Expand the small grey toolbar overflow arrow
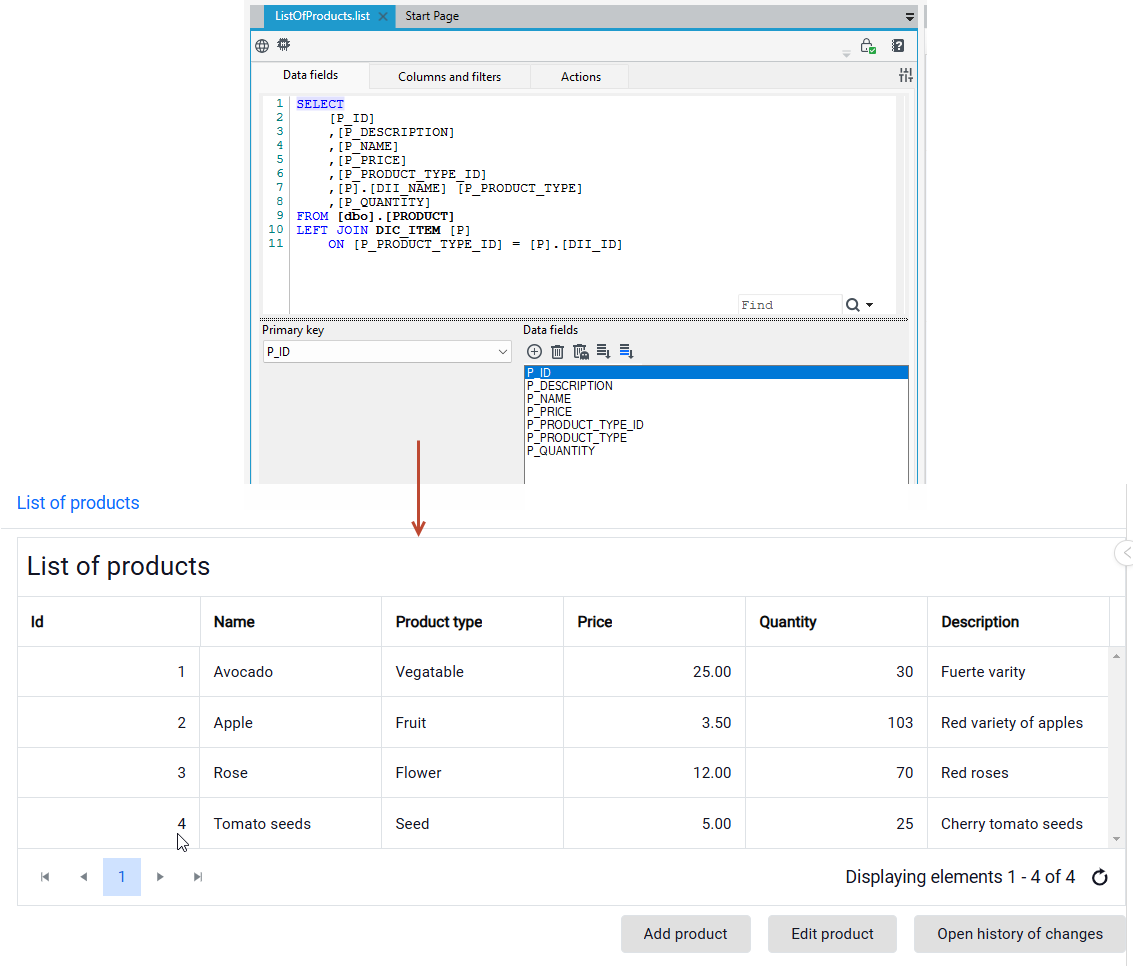 (x=846, y=54)
